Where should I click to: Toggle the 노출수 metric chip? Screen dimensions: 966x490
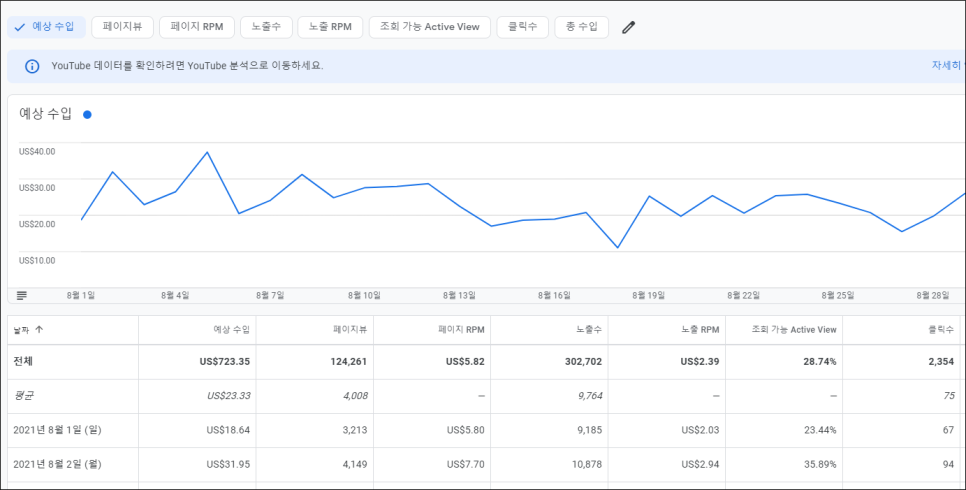(x=266, y=27)
